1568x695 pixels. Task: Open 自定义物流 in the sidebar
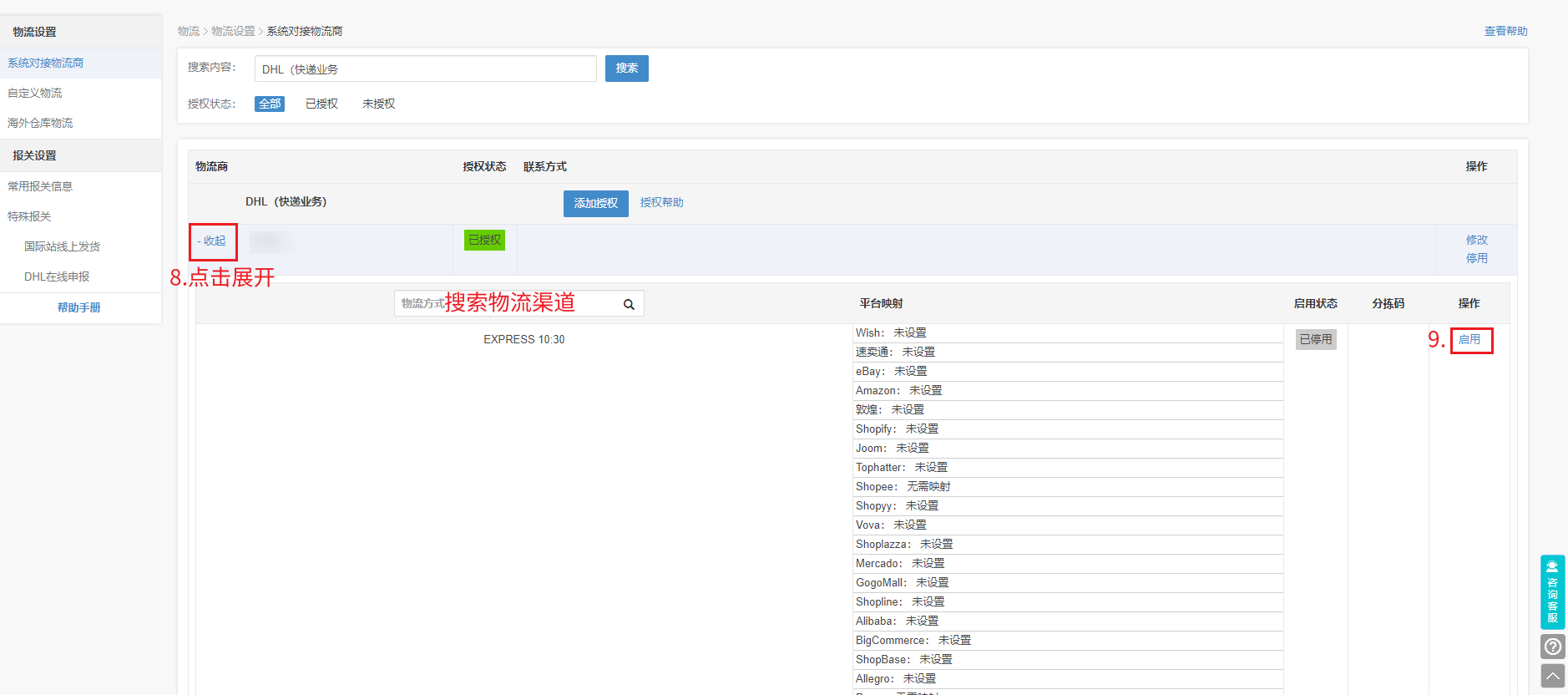(80, 93)
